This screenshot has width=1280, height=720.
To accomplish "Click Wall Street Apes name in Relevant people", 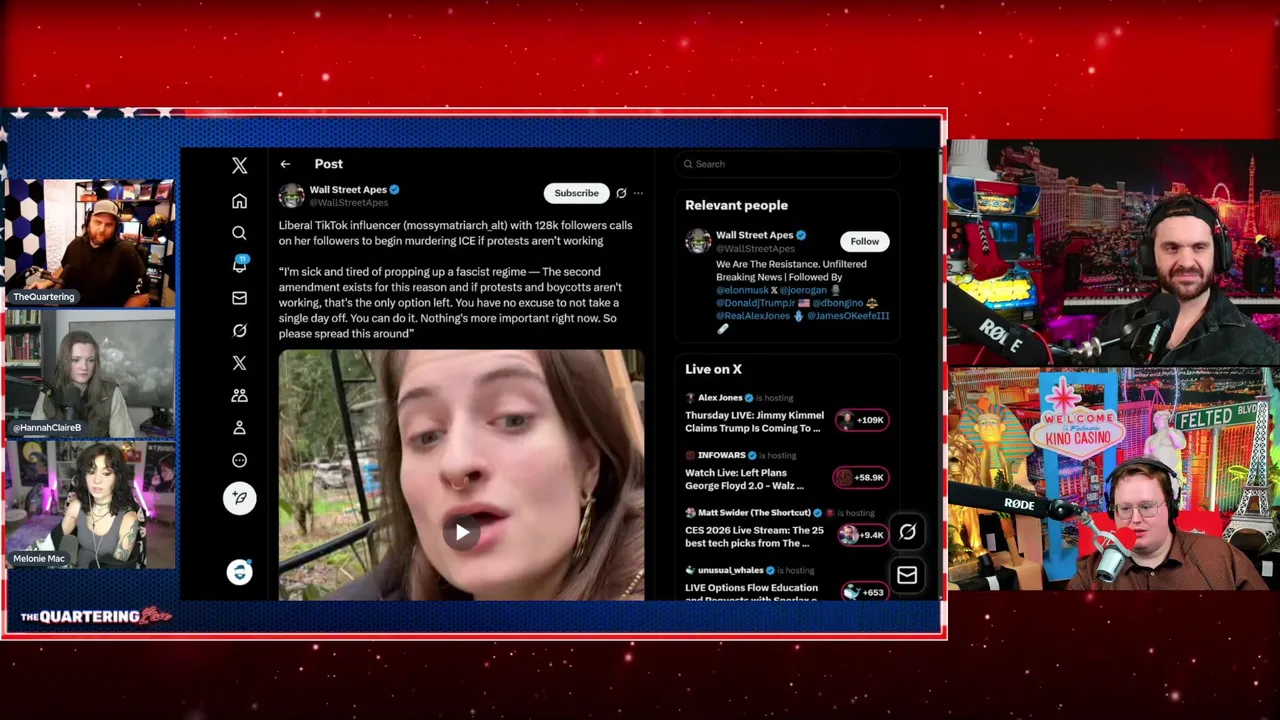I will tap(754, 235).
